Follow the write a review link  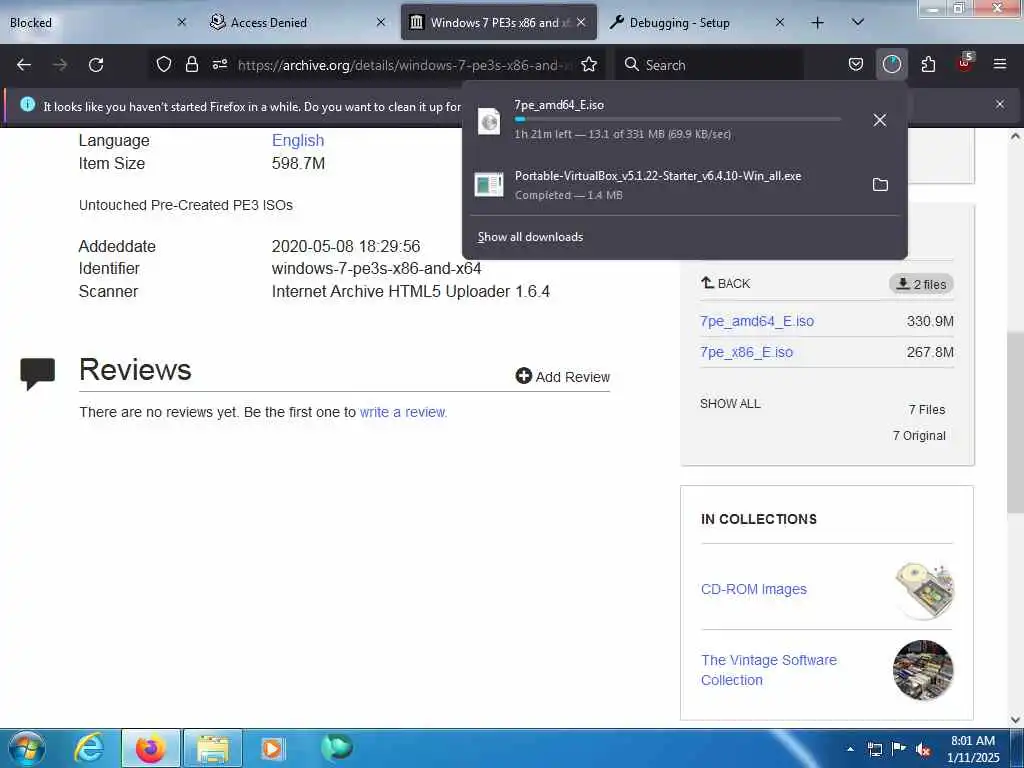(403, 412)
